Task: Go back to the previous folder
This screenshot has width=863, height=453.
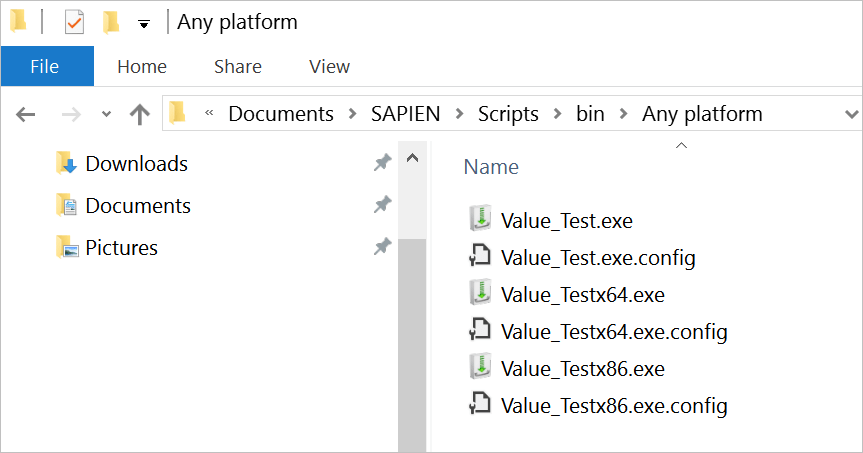Action: [x=25, y=114]
